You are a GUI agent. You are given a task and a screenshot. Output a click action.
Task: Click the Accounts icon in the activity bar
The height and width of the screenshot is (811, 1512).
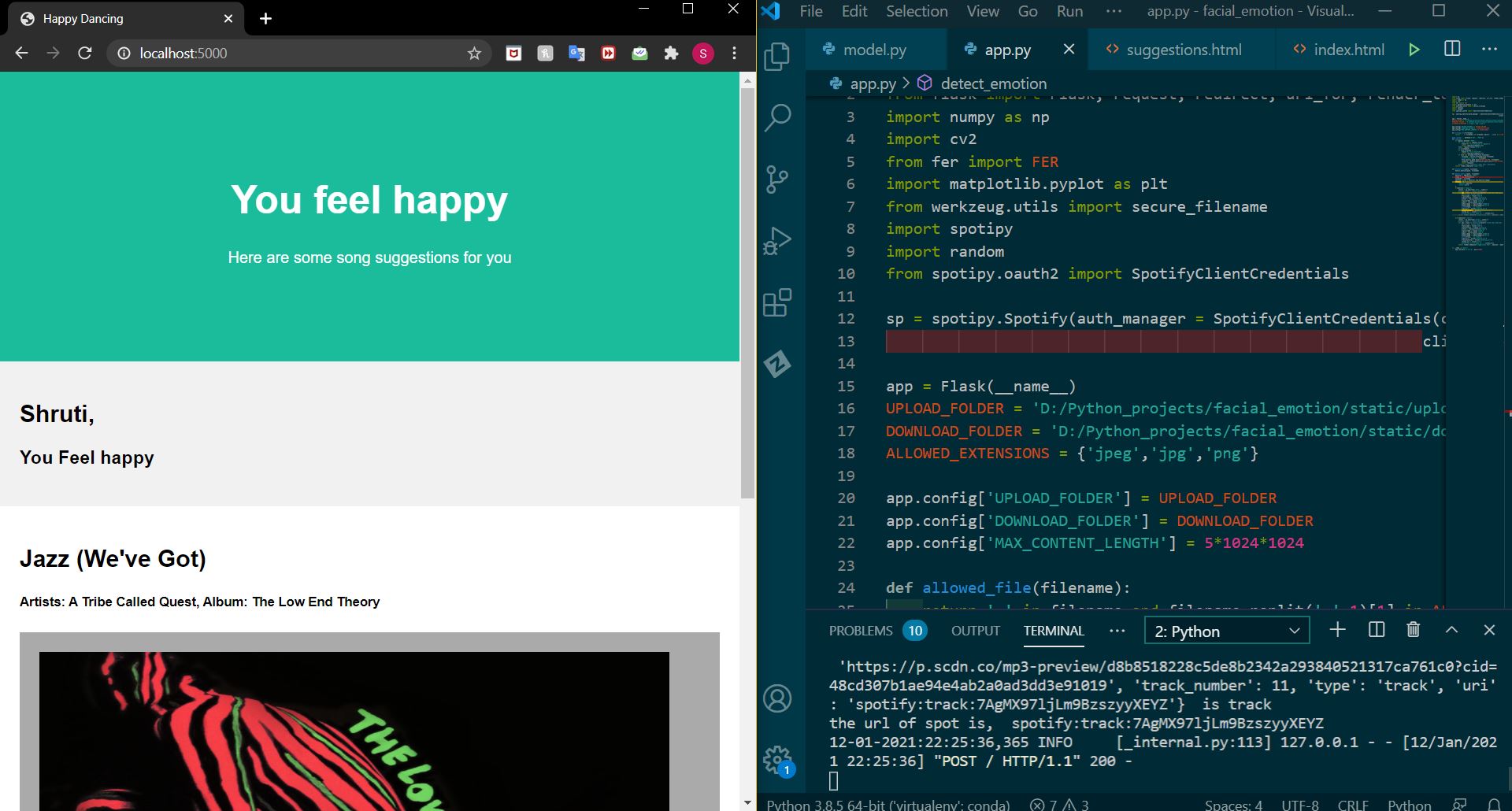click(777, 698)
